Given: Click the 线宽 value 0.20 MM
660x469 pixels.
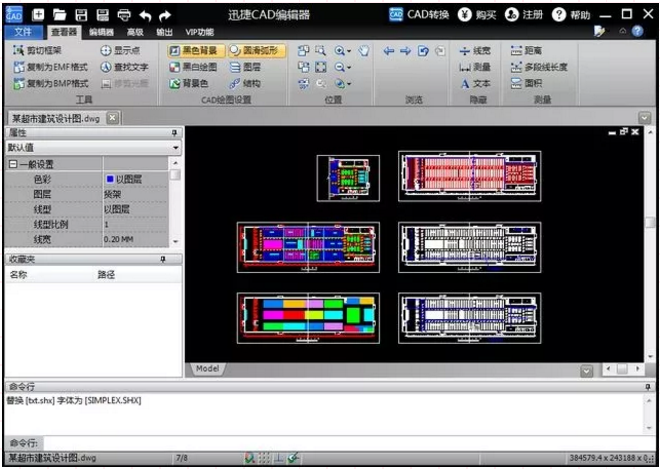Looking at the screenshot, I should click(x=119, y=240).
